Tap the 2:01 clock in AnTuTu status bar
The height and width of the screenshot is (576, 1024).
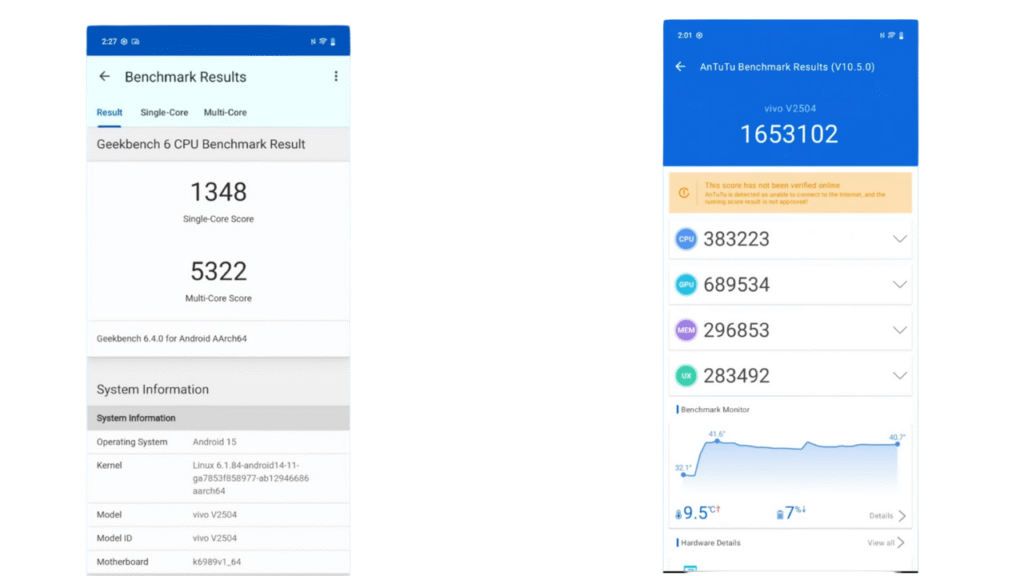684,35
